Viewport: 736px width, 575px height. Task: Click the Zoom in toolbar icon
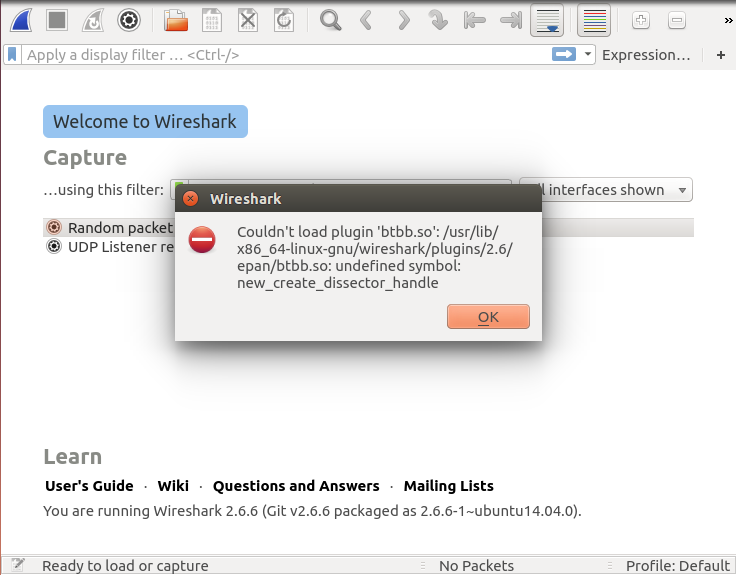click(x=641, y=19)
